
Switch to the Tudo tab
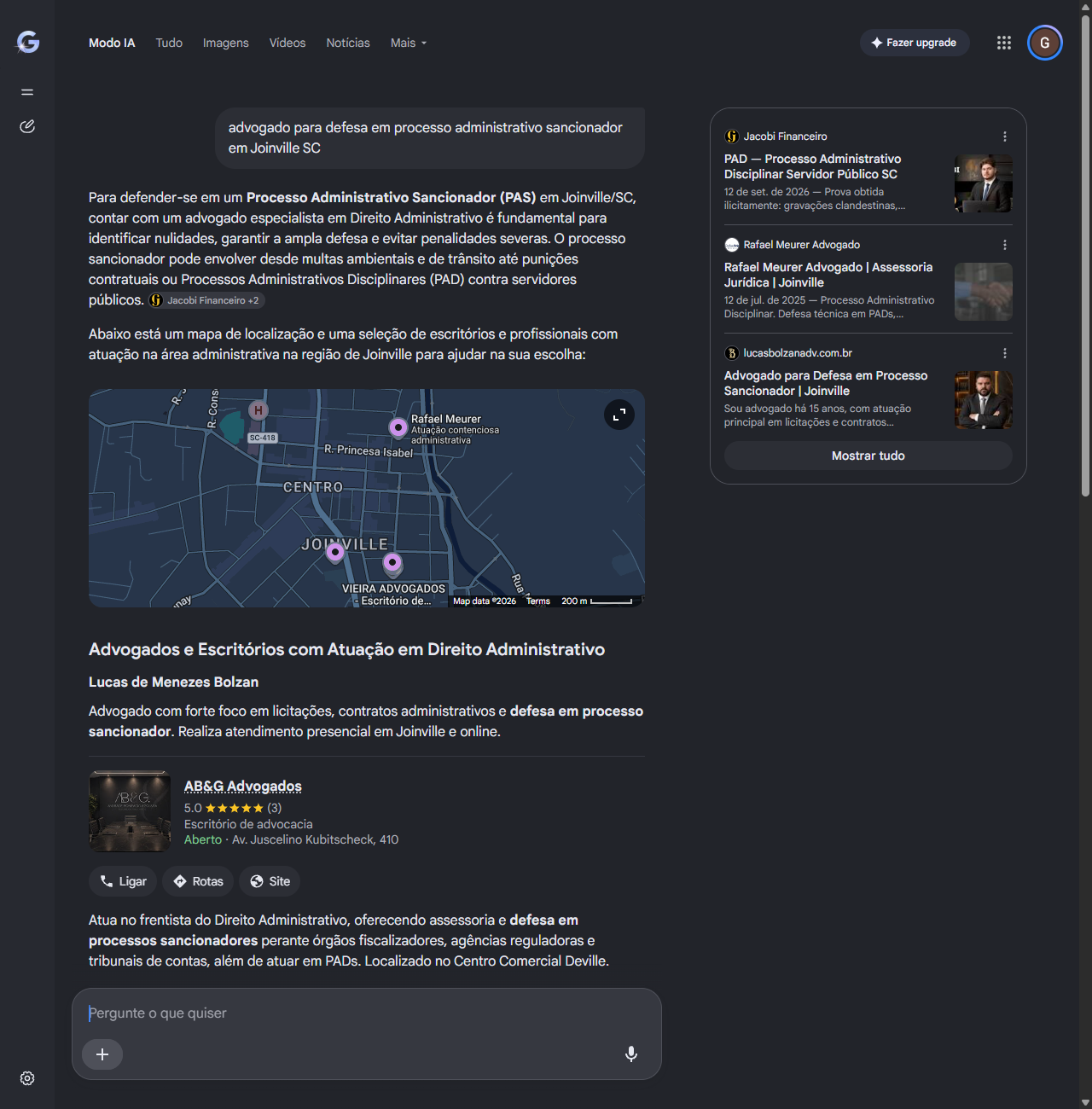pos(169,43)
